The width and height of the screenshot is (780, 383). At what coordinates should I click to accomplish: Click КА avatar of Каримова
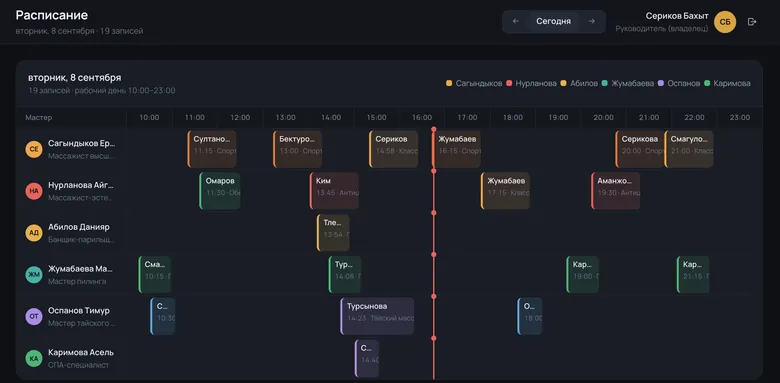[34, 358]
